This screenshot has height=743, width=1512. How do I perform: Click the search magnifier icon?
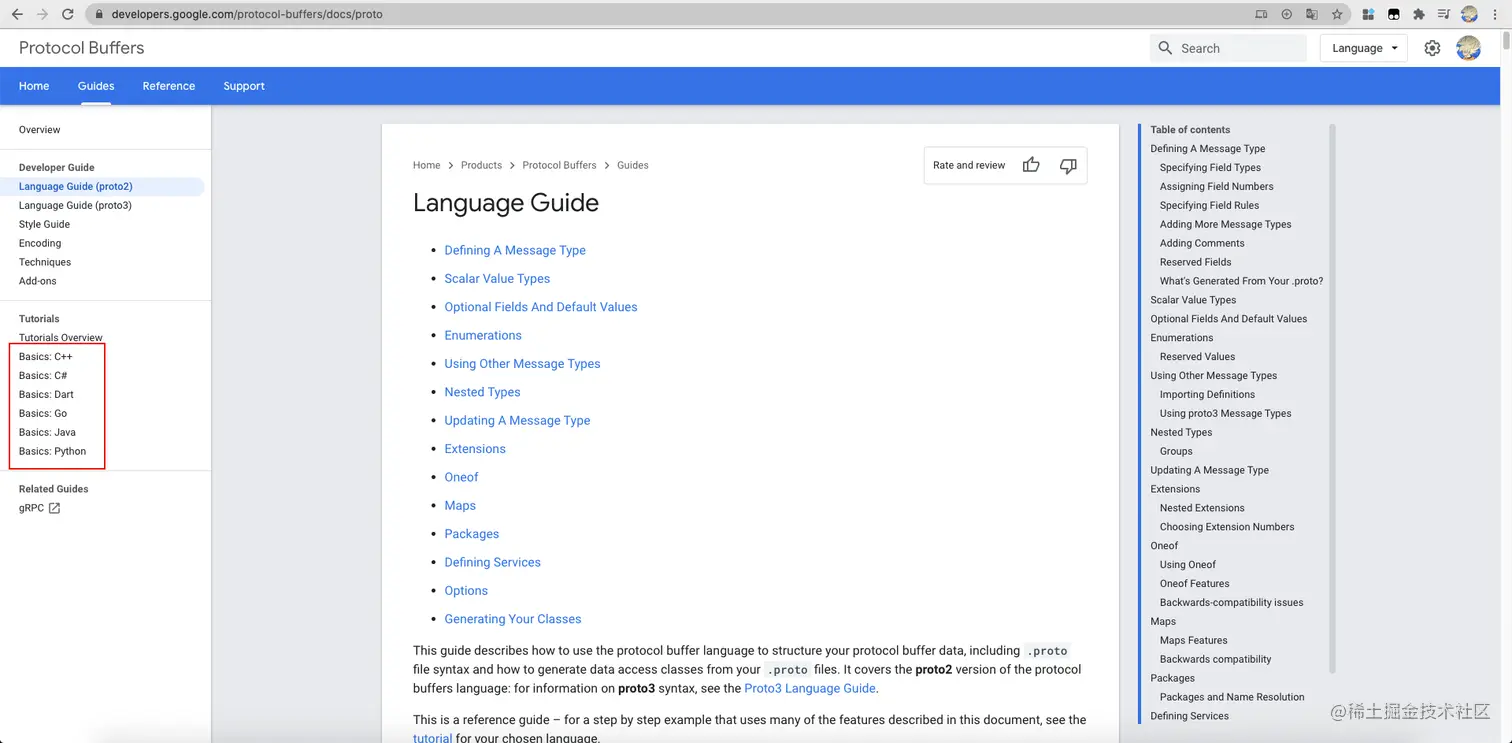tap(1165, 48)
